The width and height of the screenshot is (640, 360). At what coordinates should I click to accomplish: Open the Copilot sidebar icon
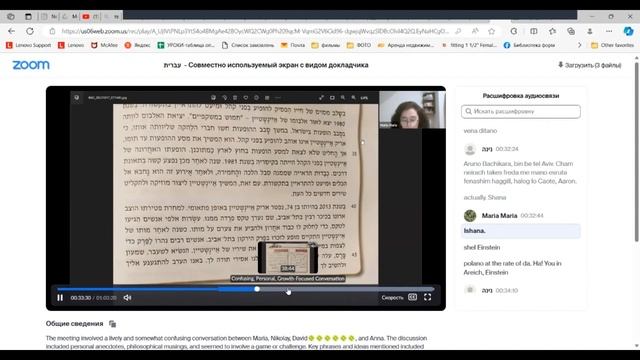pos(628,31)
